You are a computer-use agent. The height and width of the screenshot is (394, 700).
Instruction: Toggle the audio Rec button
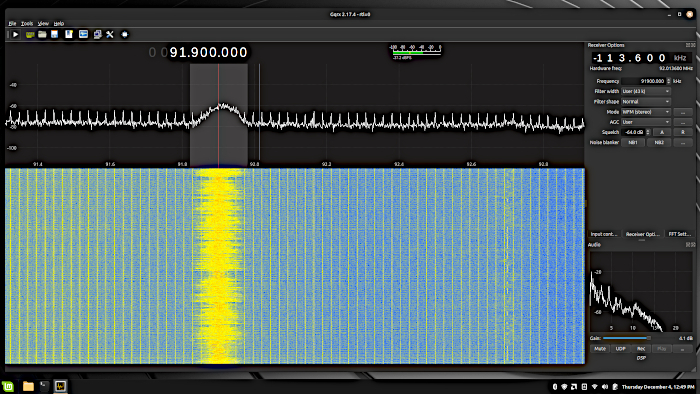641,349
